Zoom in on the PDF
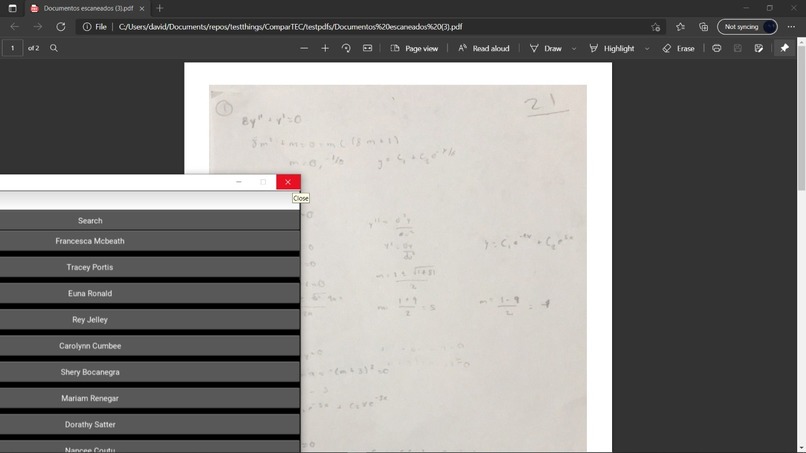The height and width of the screenshot is (453, 806). pos(325,48)
